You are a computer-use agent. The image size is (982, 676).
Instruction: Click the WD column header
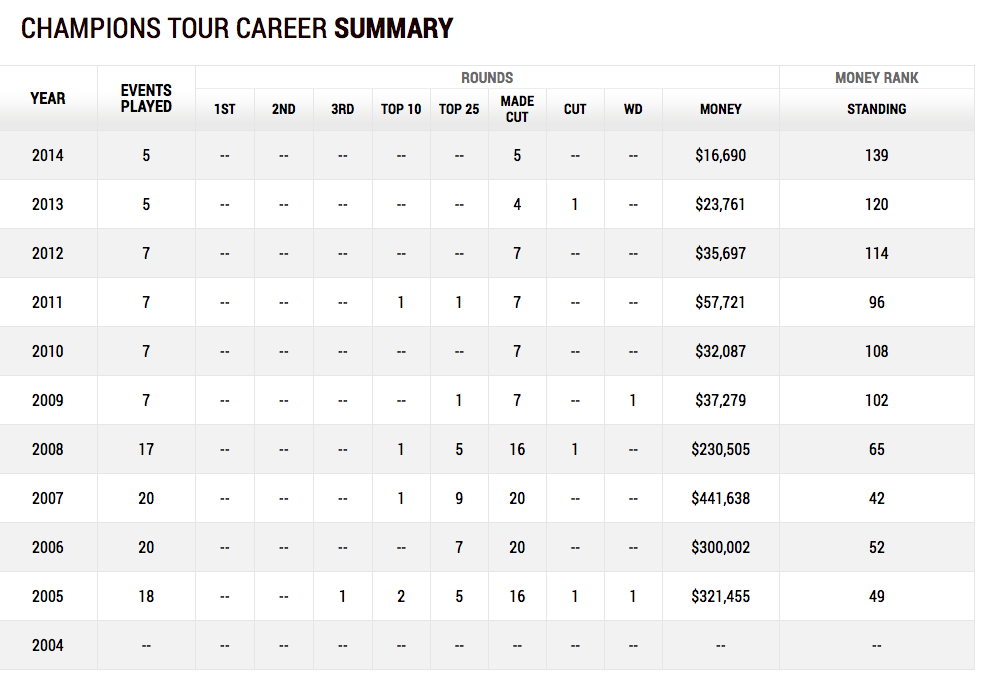point(633,109)
